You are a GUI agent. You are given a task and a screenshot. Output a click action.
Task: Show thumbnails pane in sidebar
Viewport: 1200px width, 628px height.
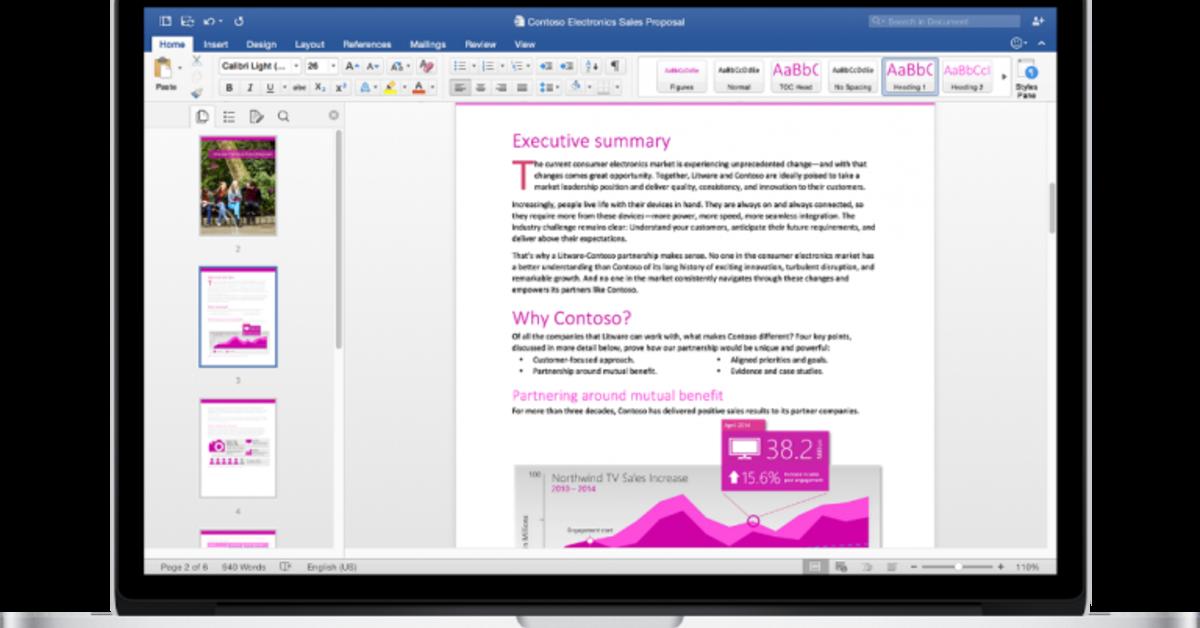(x=203, y=116)
